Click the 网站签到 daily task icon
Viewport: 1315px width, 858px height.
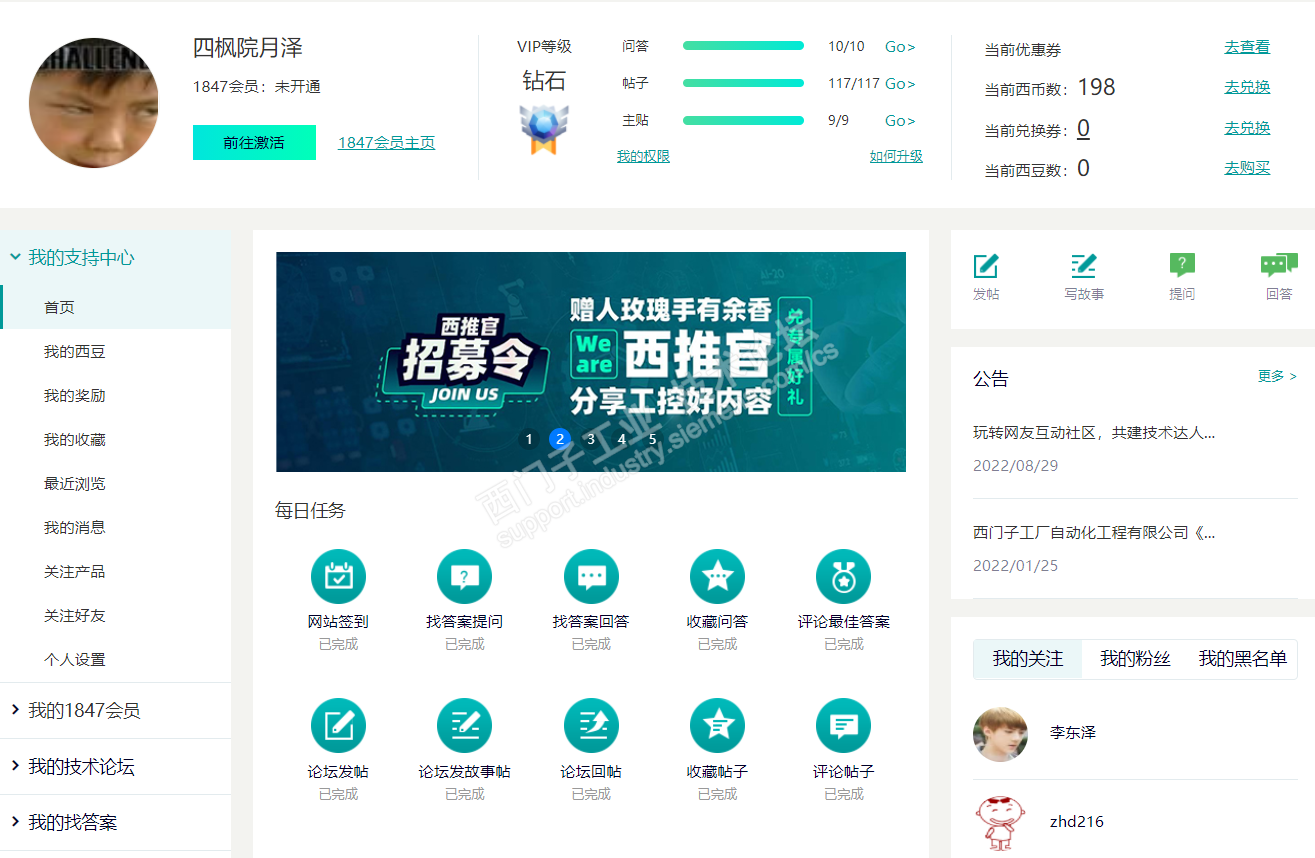[338, 576]
